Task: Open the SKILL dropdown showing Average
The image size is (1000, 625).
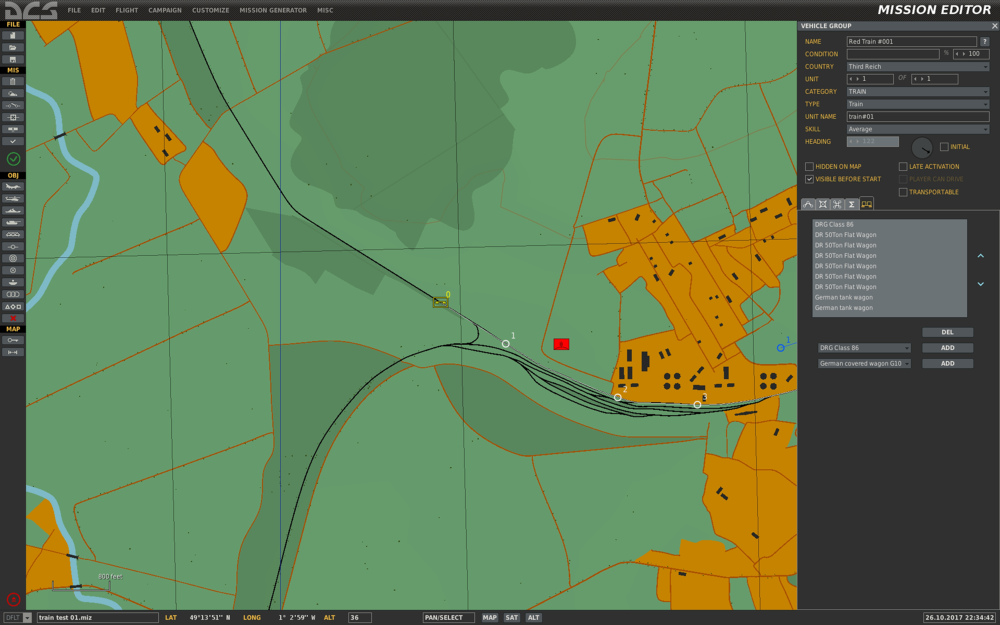Action: [918, 129]
